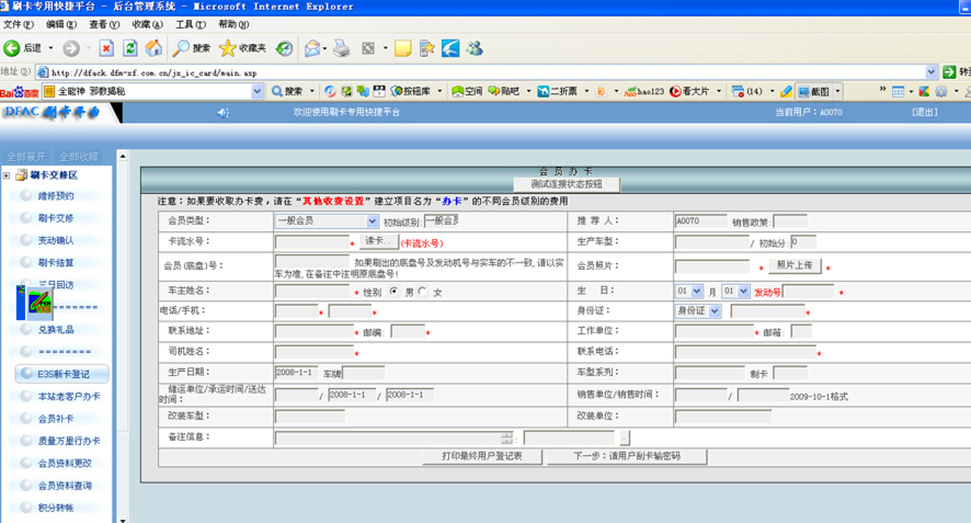Select E3S新卡登记 sidebar item

62,374
